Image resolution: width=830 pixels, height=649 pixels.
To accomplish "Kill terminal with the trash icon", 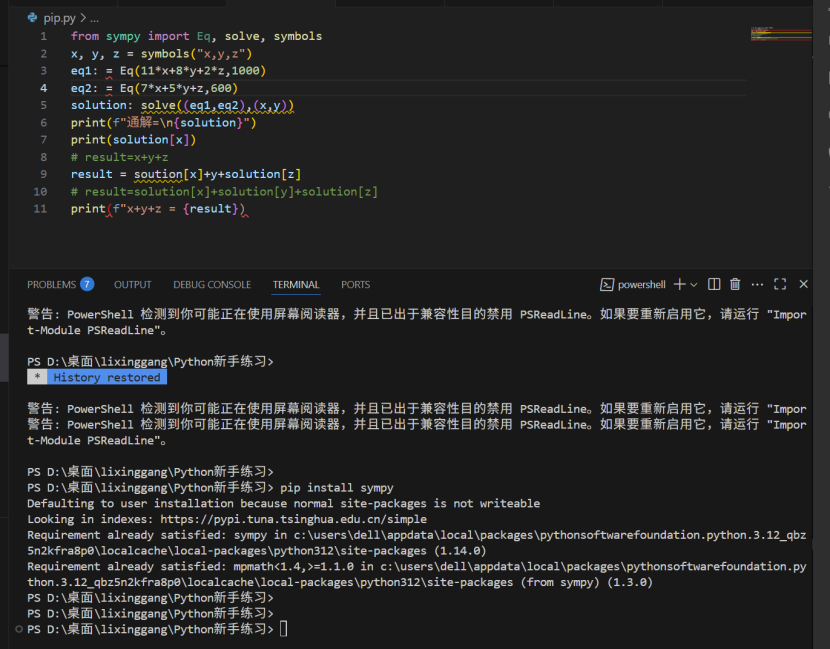I will pos(735,284).
